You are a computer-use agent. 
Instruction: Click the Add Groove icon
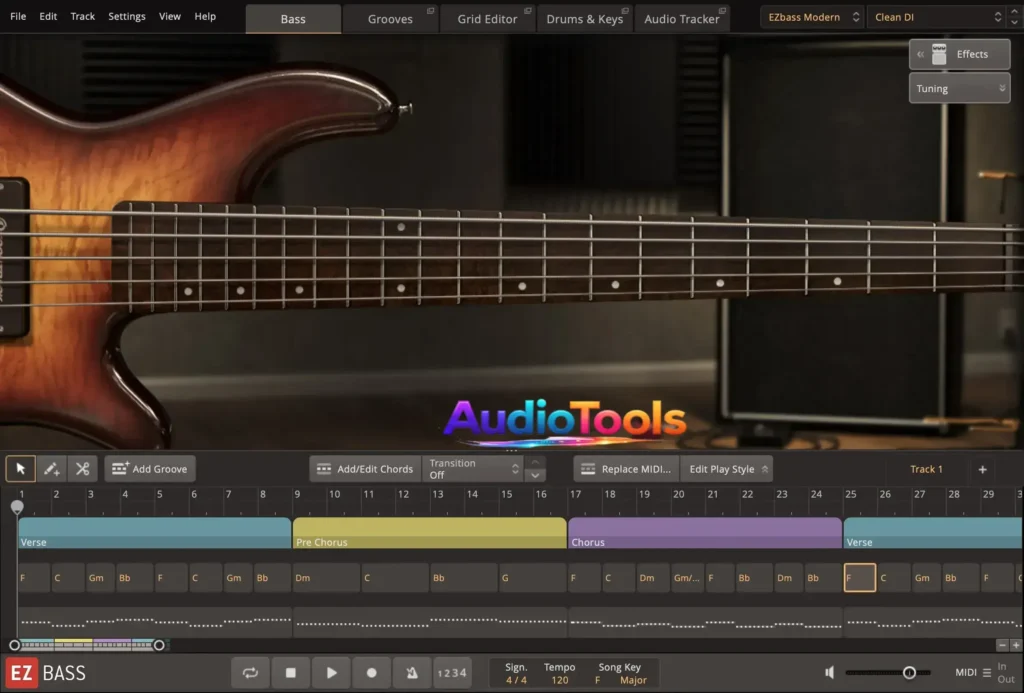pyautogui.click(x=121, y=468)
